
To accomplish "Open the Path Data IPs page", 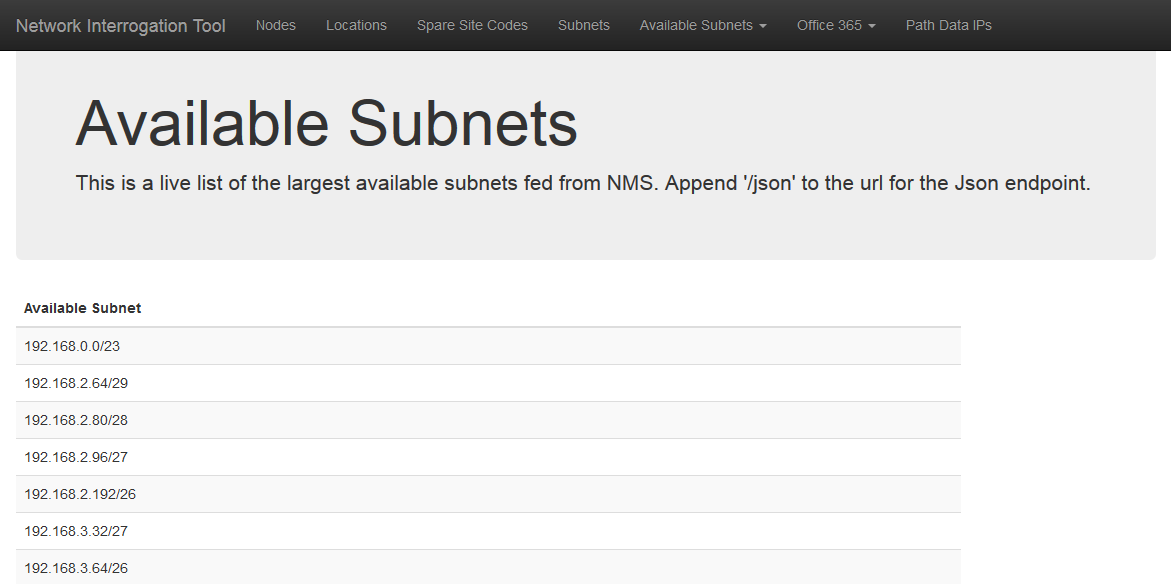I will 948,25.
